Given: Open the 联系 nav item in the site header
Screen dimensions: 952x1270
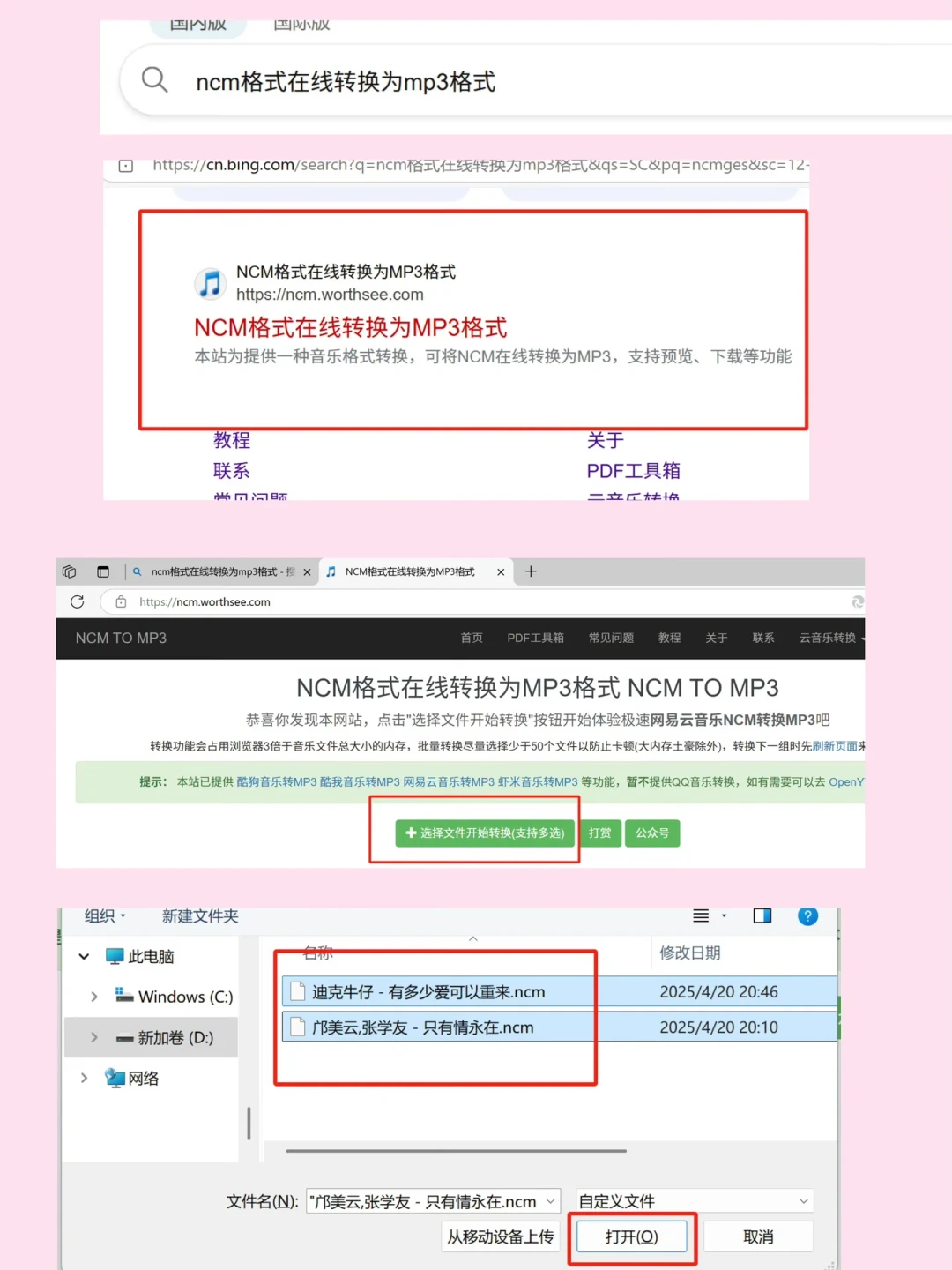Looking at the screenshot, I should pyautogui.click(x=763, y=638).
